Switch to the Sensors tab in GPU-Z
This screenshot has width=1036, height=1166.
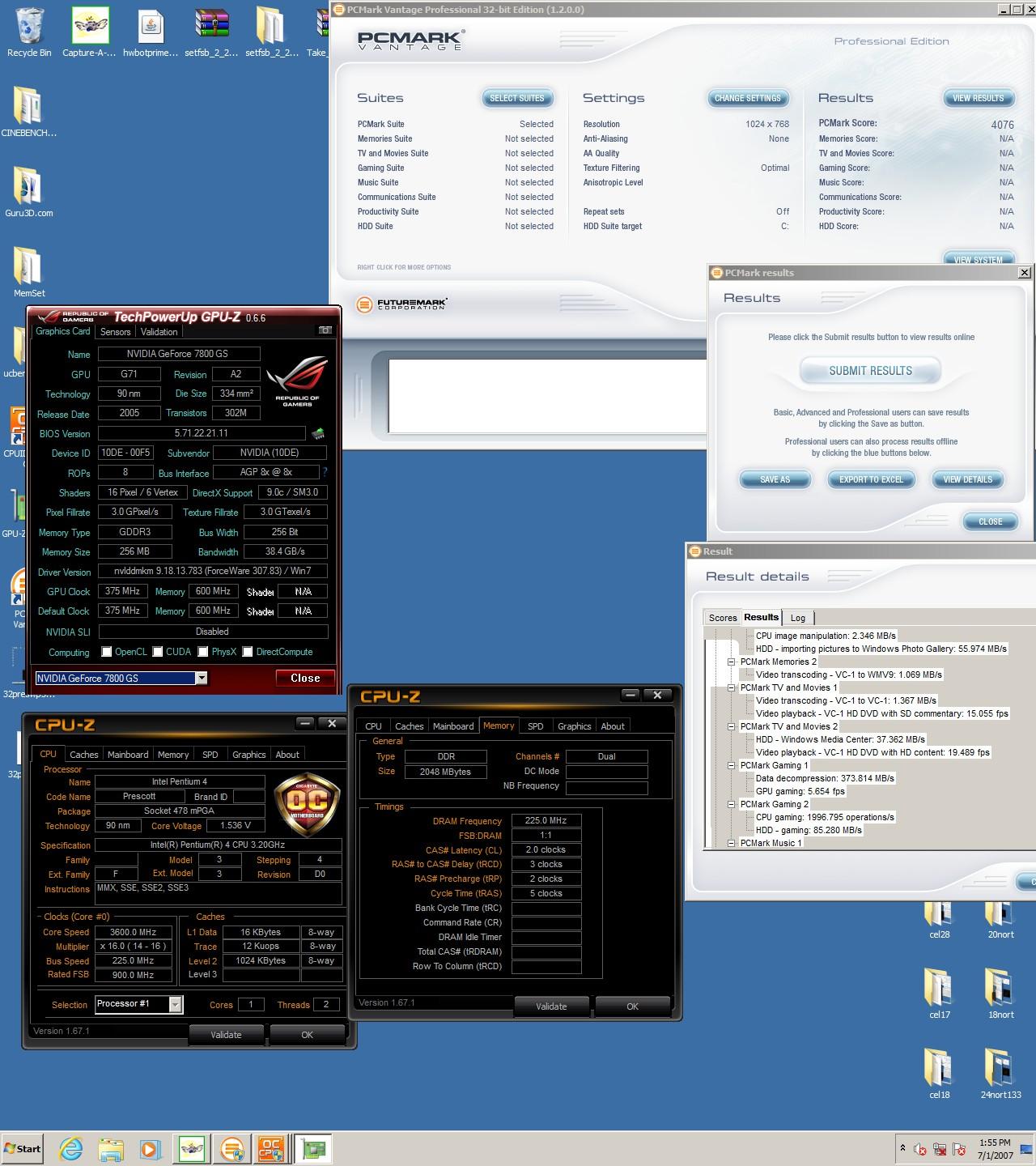tap(115, 332)
